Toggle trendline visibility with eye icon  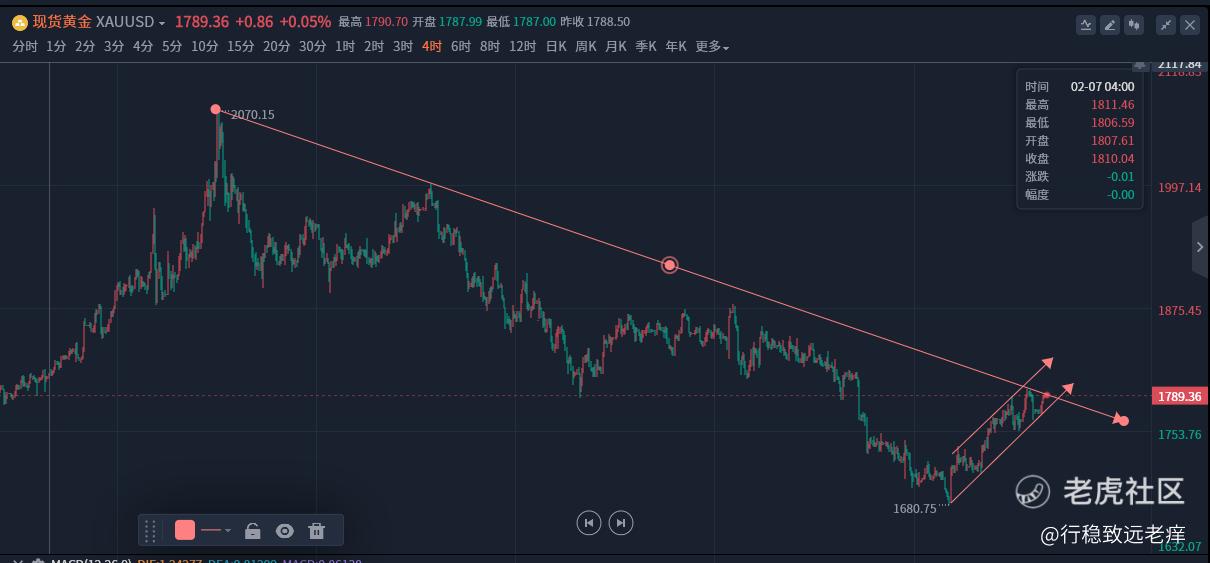(x=285, y=531)
